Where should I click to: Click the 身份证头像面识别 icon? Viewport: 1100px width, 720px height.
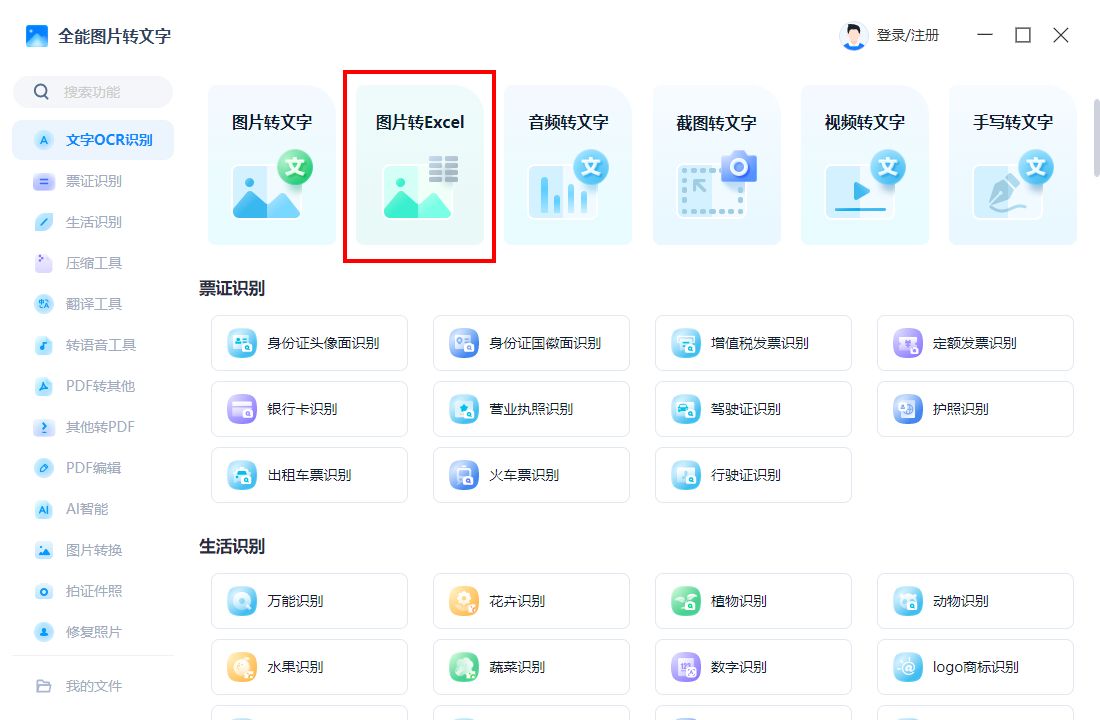point(242,343)
